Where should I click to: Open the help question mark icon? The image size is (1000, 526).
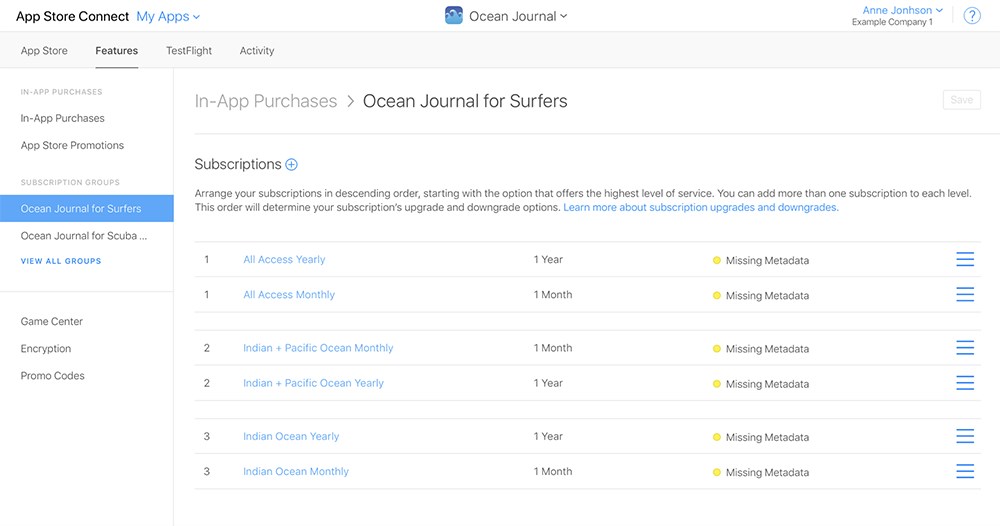(971, 16)
